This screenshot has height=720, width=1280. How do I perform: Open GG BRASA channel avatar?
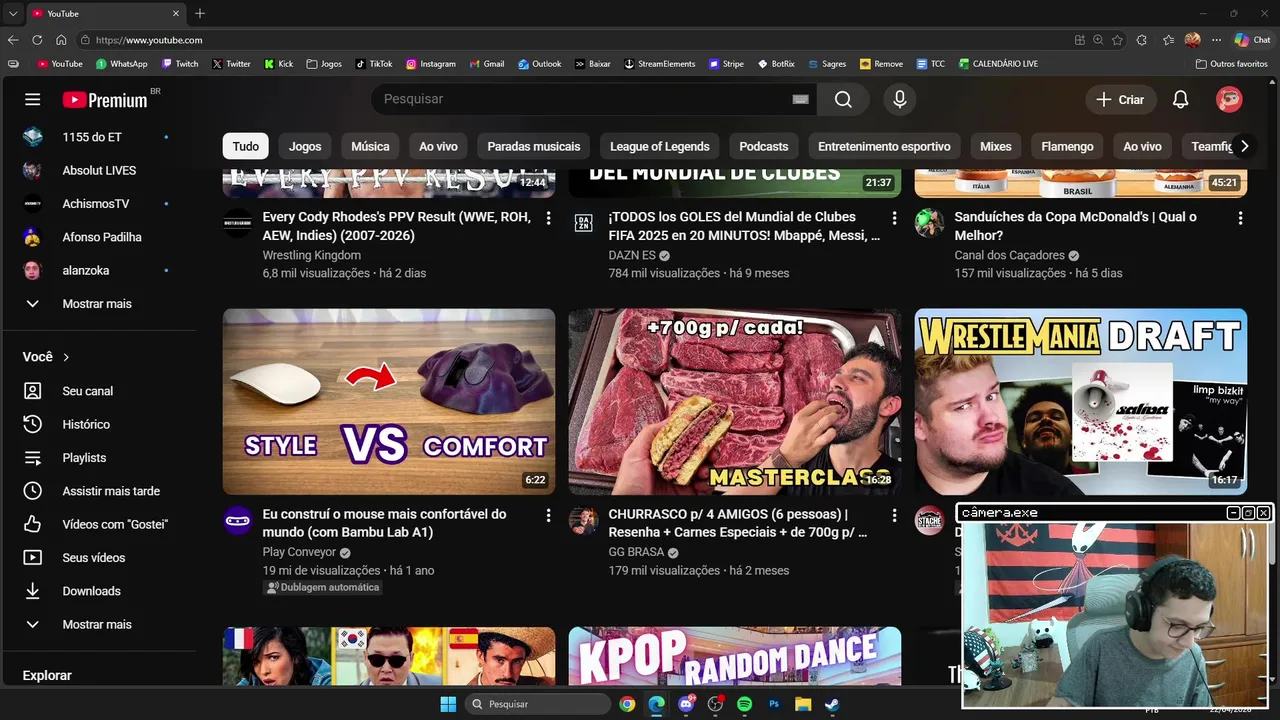584,520
